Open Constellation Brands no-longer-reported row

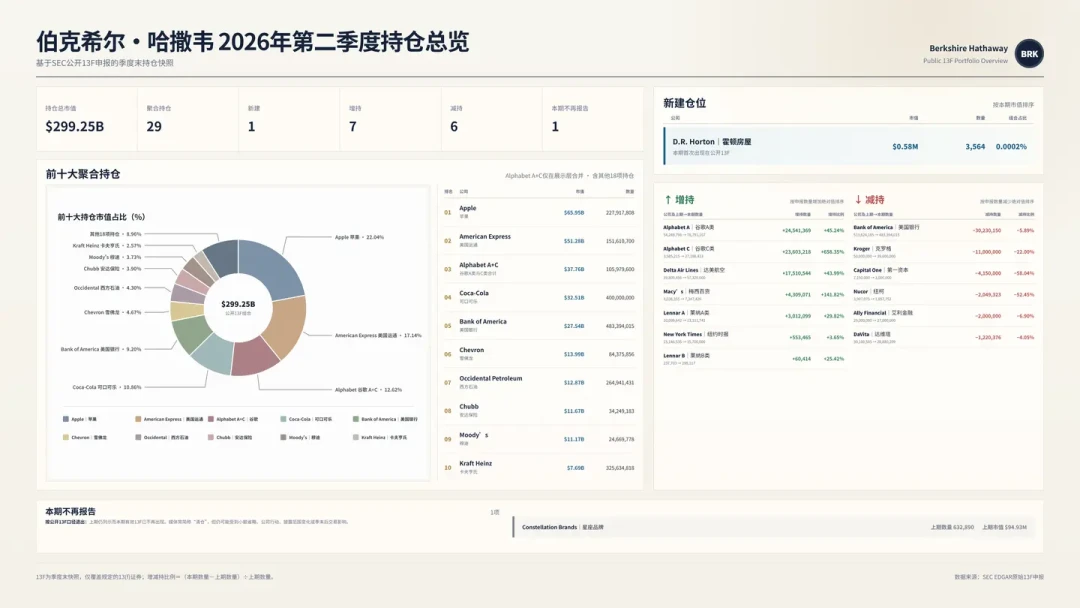click(x=773, y=527)
